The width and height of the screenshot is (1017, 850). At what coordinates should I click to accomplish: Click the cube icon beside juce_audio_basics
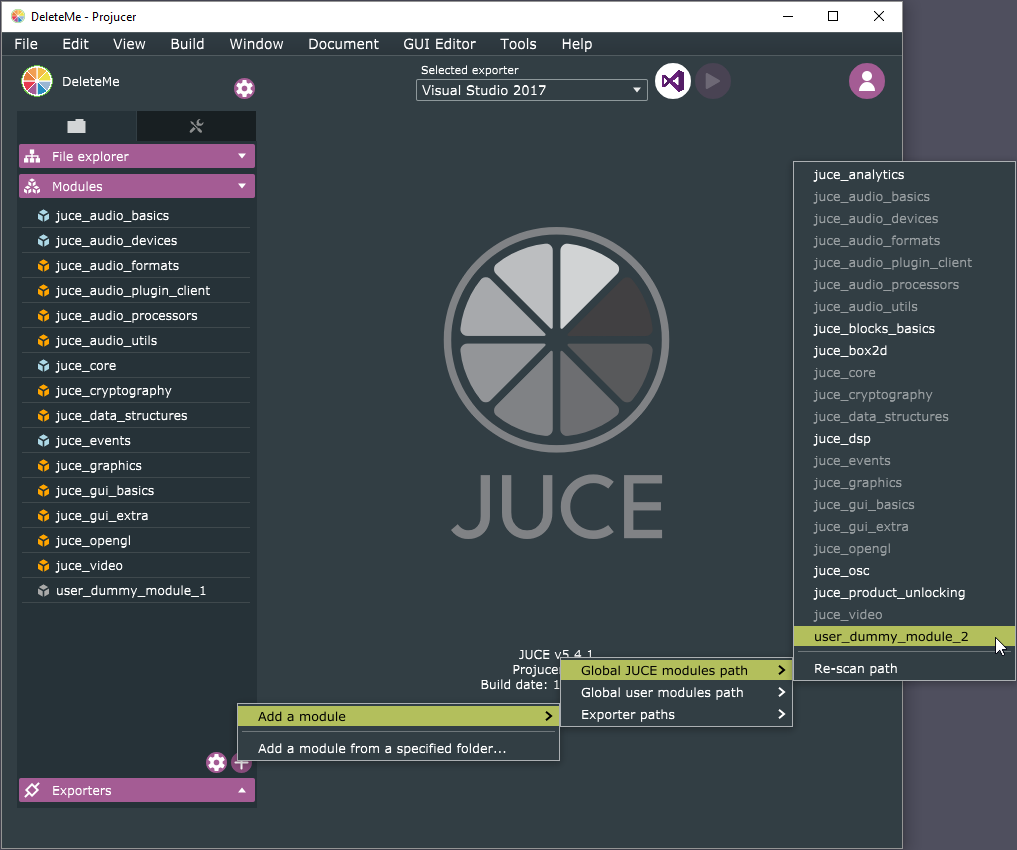pyautogui.click(x=43, y=216)
